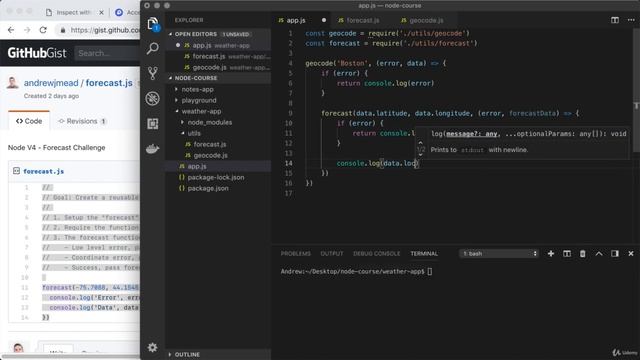Open the Explorer view in activity bar
Image resolution: width=640 pixels, height=360 pixels.
point(153,24)
